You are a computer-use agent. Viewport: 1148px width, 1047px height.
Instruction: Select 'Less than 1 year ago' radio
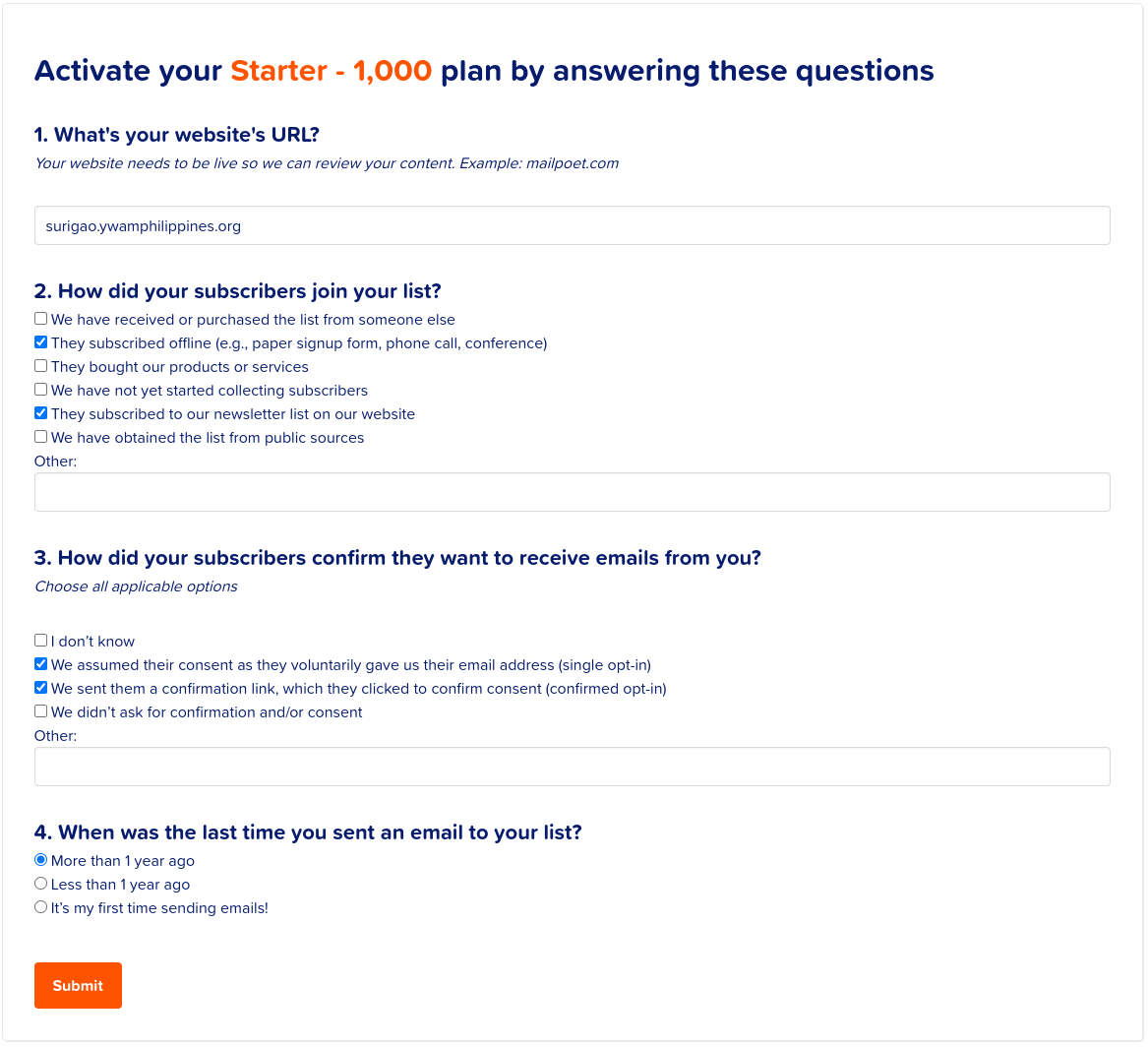tap(41, 884)
